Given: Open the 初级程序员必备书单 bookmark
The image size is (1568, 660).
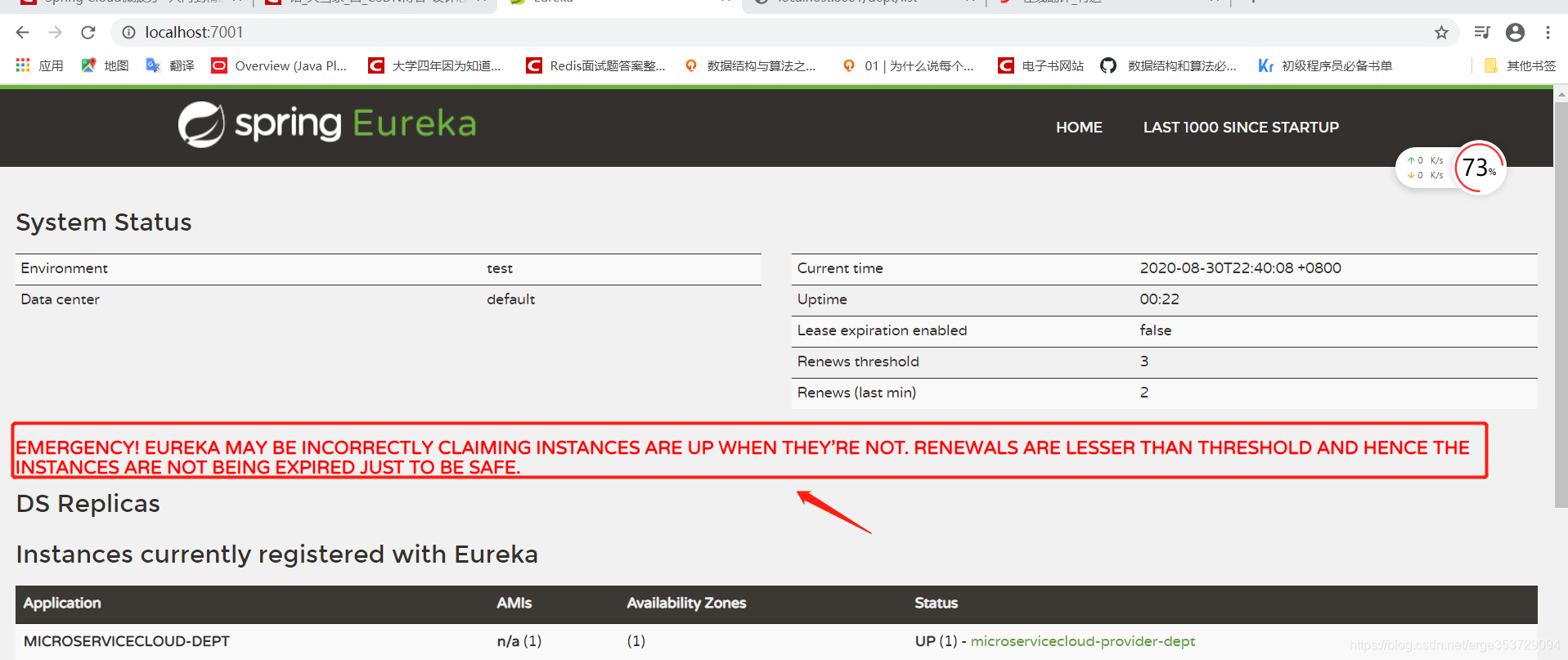Looking at the screenshot, I should 1325,65.
